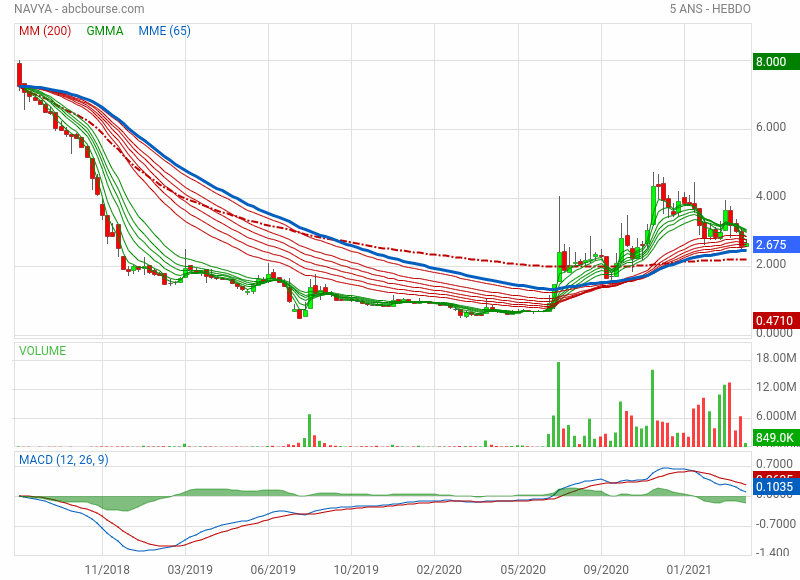Click the MACD (12, 26, 9) label
This screenshot has width=800, height=580.
pos(64,460)
